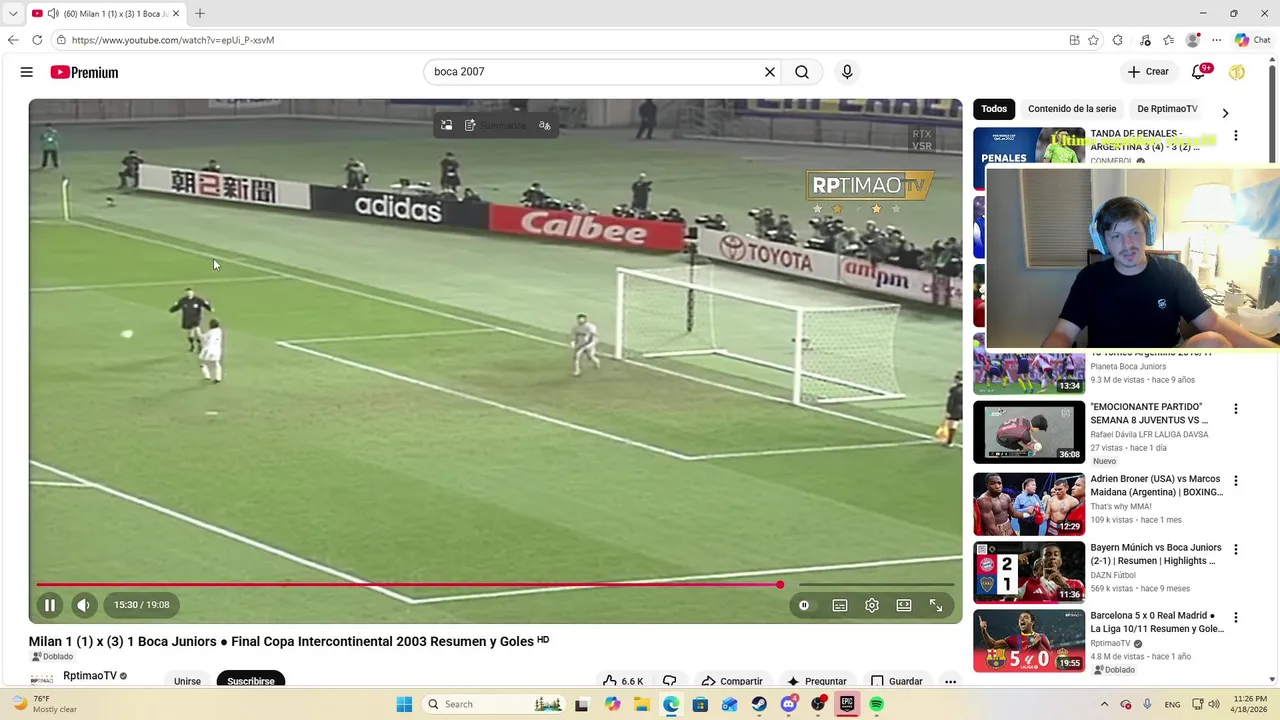Open browser settings and more ellipsis
1280x720 pixels.
[x=1216, y=40]
